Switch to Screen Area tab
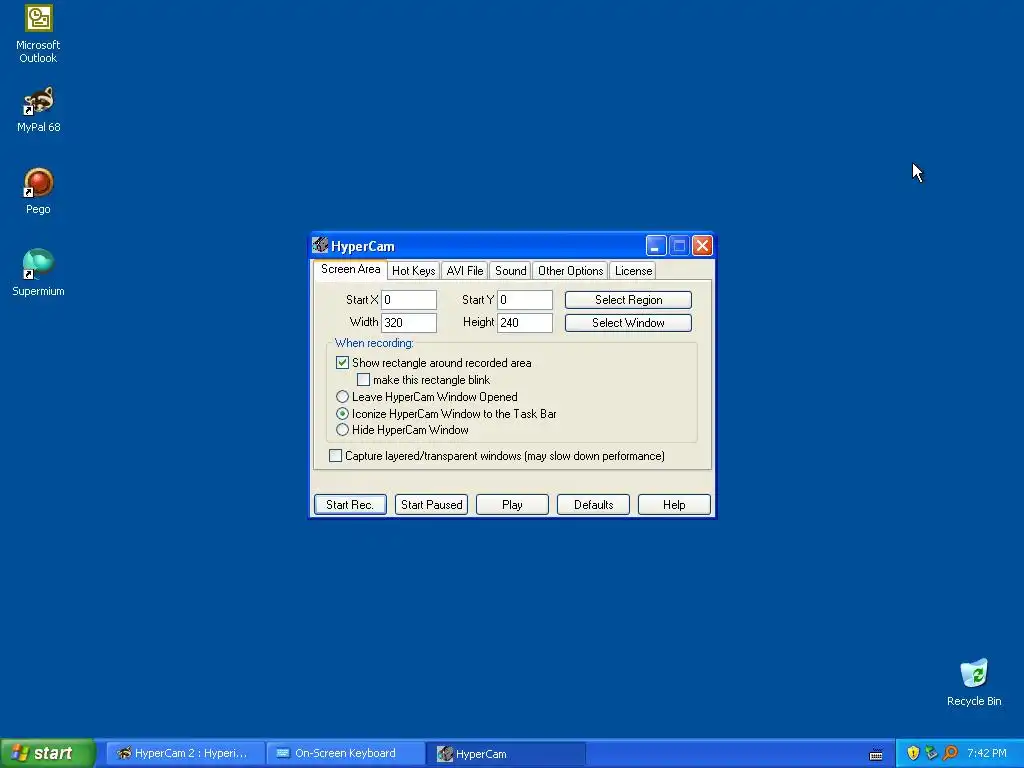The width and height of the screenshot is (1024, 768). 350,269
